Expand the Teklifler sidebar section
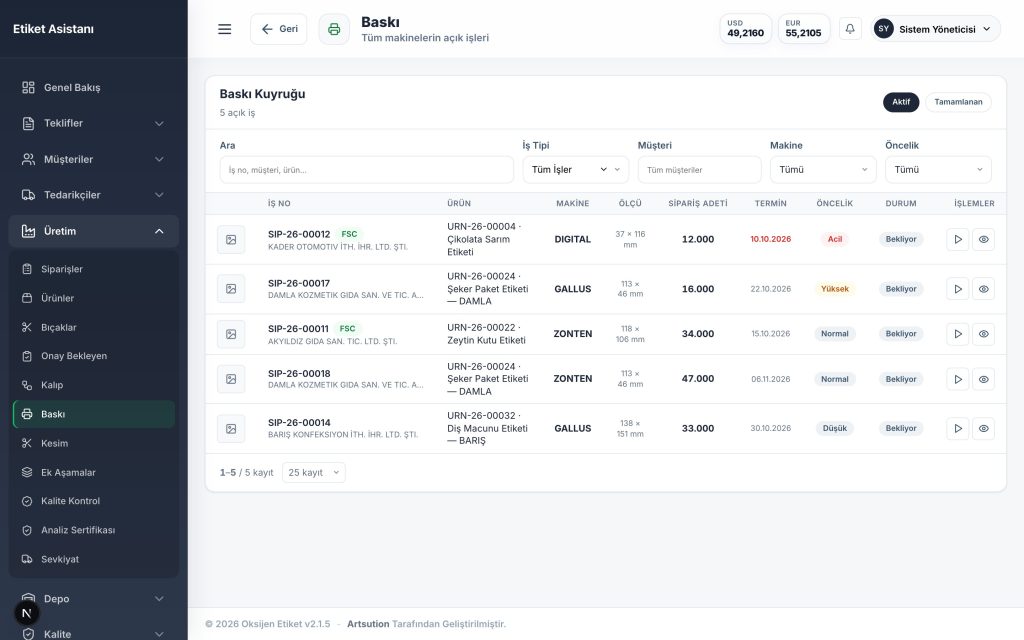The image size is (1024, 640). [x=93, y=123]
